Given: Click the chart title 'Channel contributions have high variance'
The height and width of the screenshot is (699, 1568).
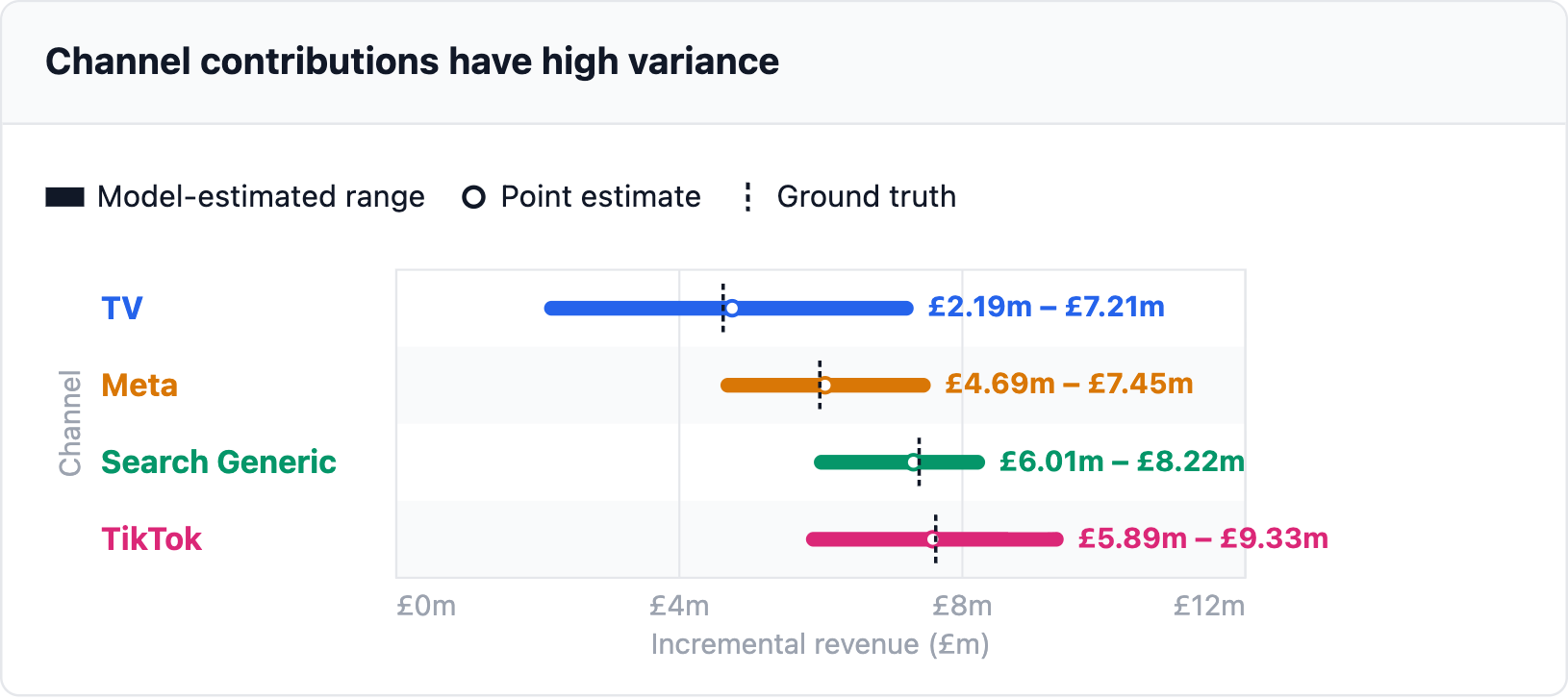Looking at the screenshot, I should 412,62.
